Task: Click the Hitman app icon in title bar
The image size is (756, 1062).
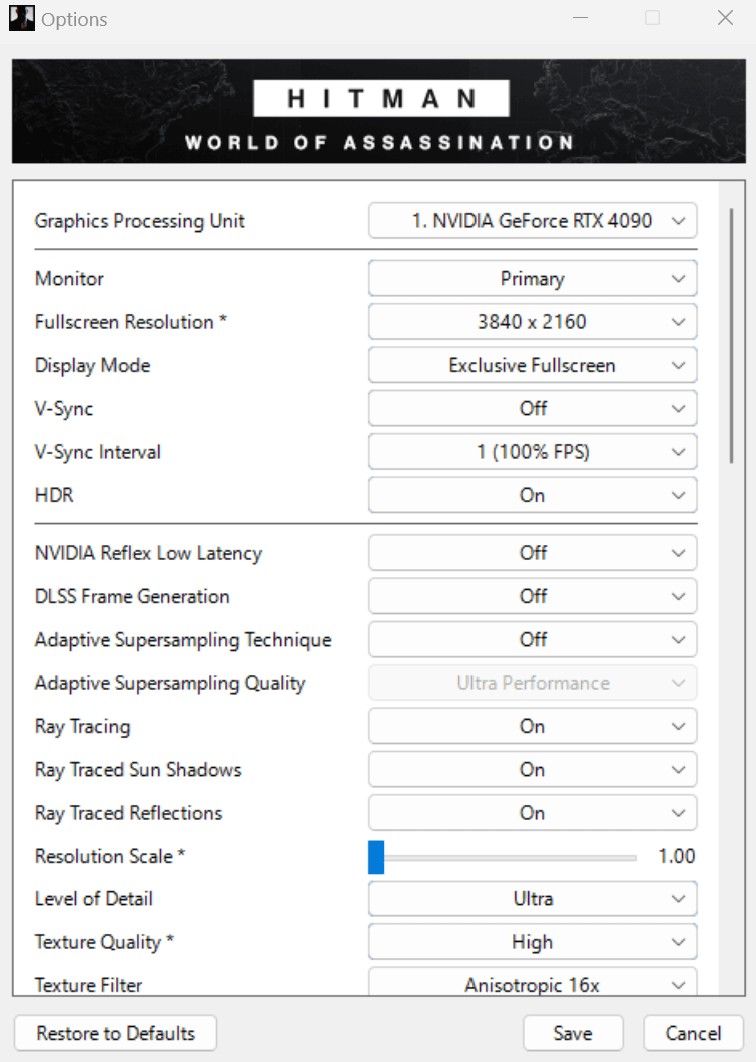Action: [22, 18]
